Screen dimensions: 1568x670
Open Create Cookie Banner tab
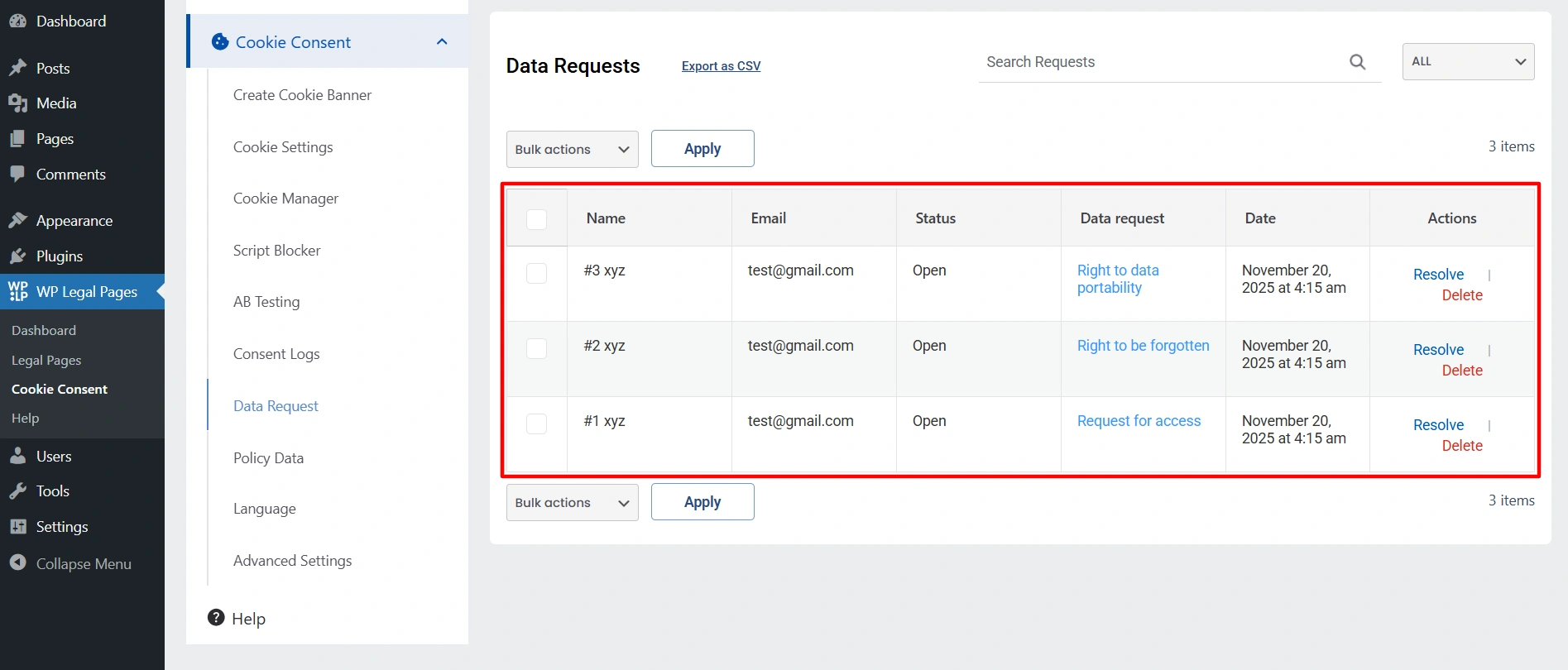point(302,95)
